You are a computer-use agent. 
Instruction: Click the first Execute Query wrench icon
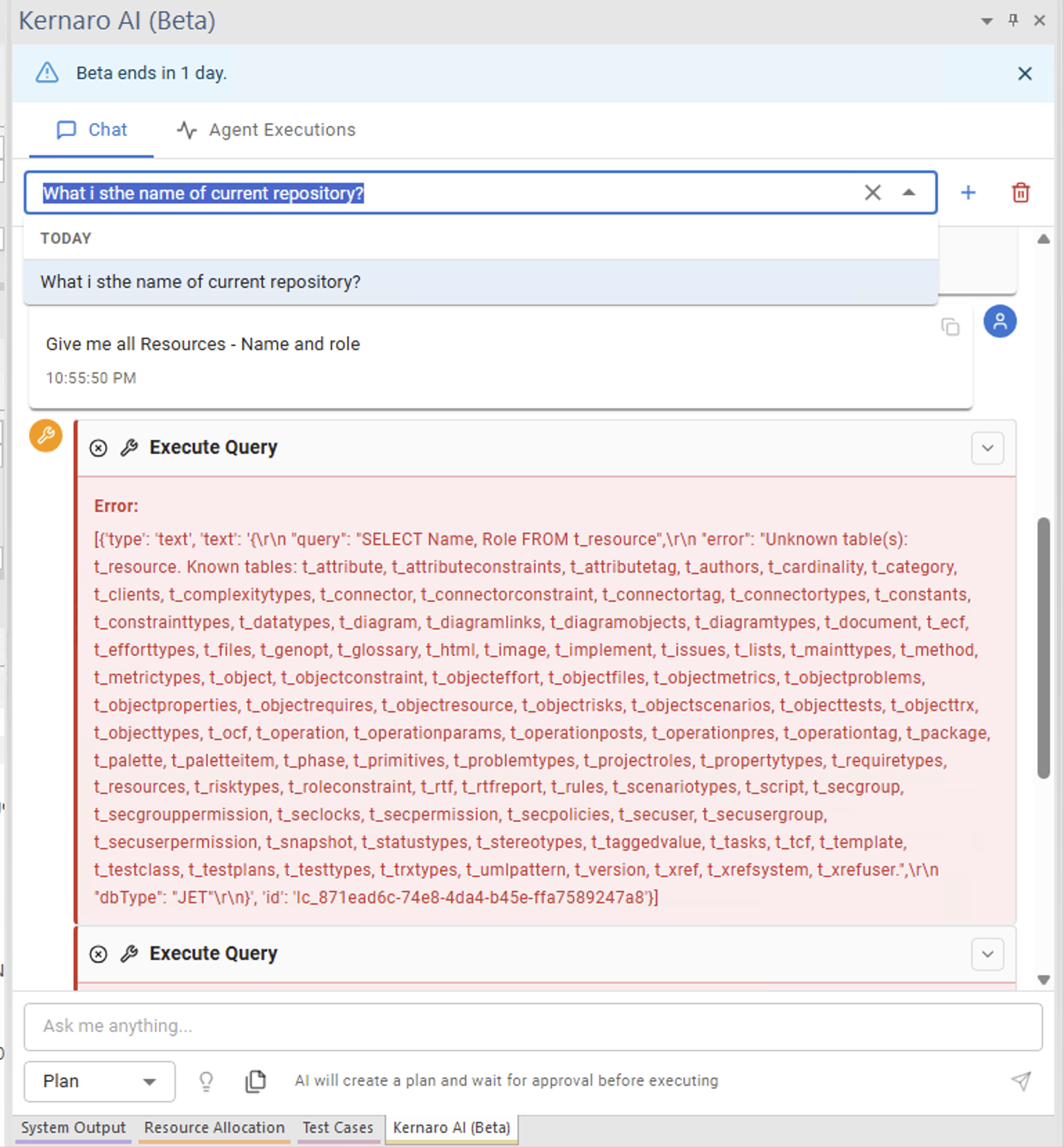point(129,448)
